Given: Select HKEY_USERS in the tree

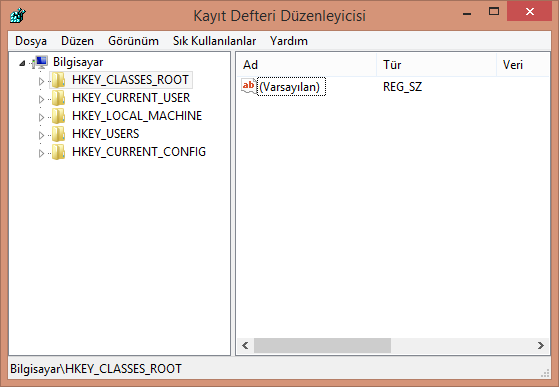Looking at the screenshot, I should (x=105, y=134).
